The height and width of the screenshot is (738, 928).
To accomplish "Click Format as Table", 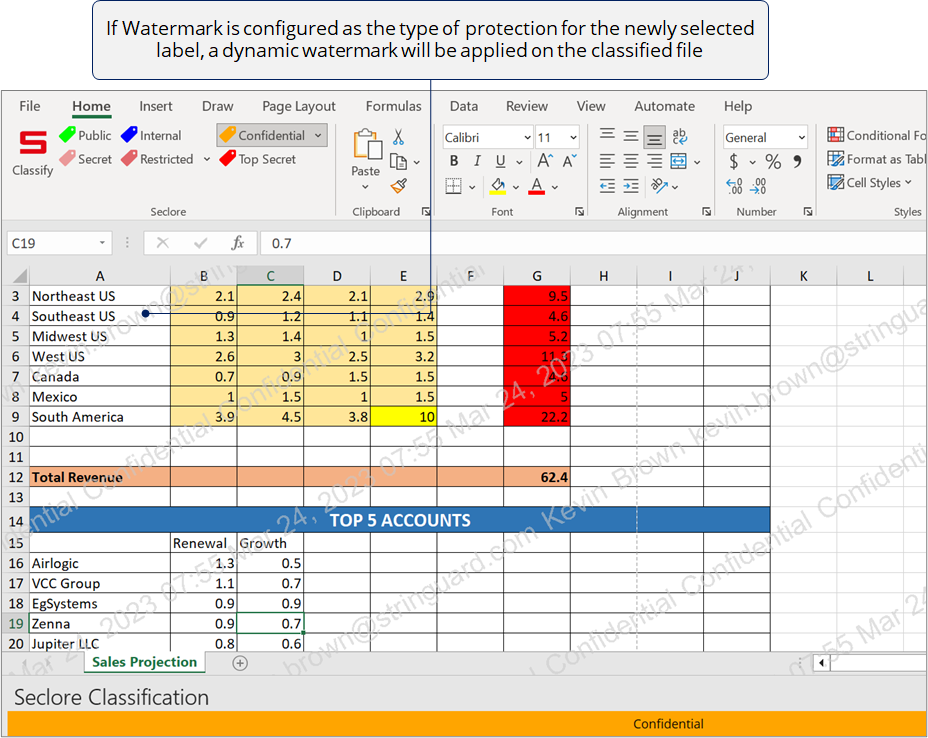I will (x=877, y=159).
